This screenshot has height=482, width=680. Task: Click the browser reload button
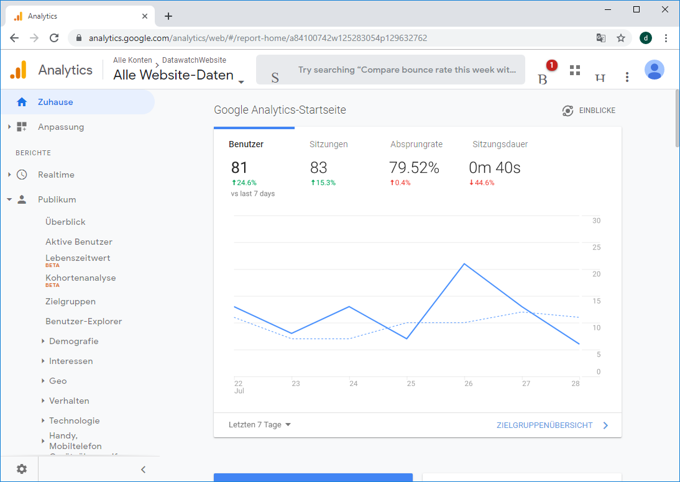[54, 38]
